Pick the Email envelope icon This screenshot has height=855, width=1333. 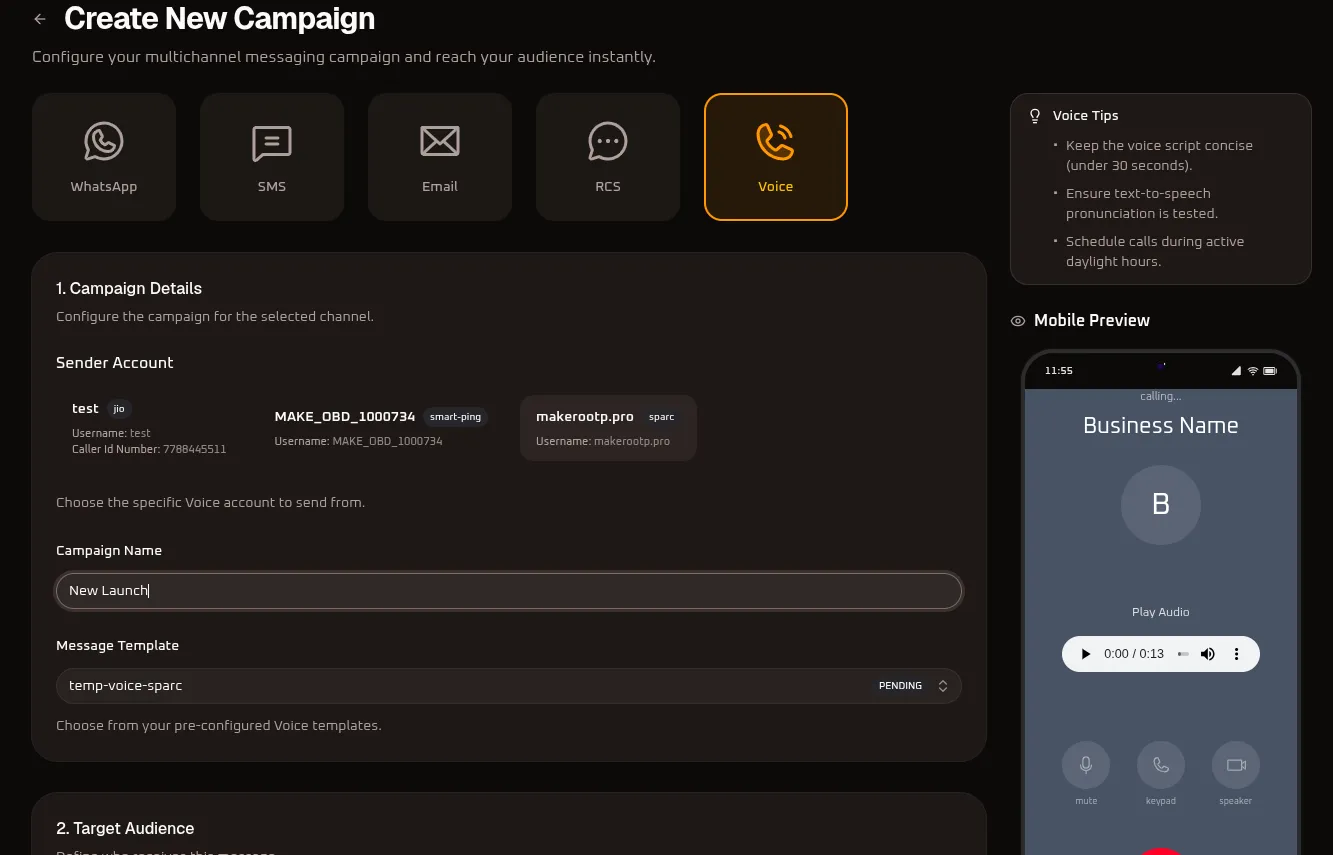point(440,142)
